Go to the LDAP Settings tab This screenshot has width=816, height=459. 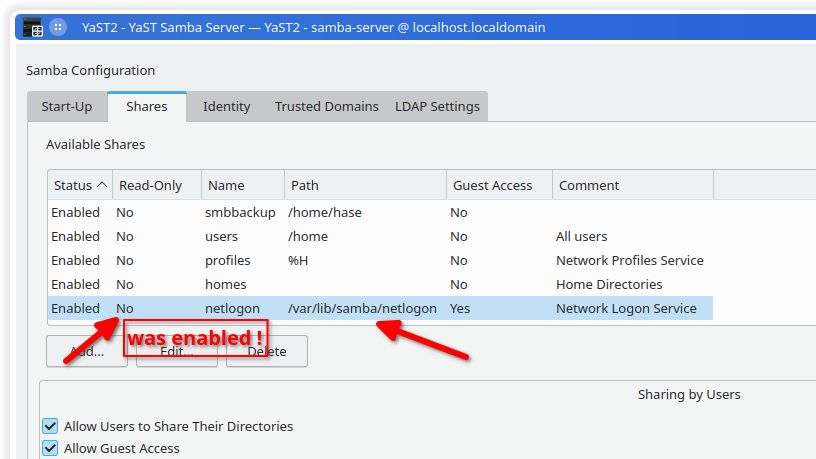tap(437, 106)
